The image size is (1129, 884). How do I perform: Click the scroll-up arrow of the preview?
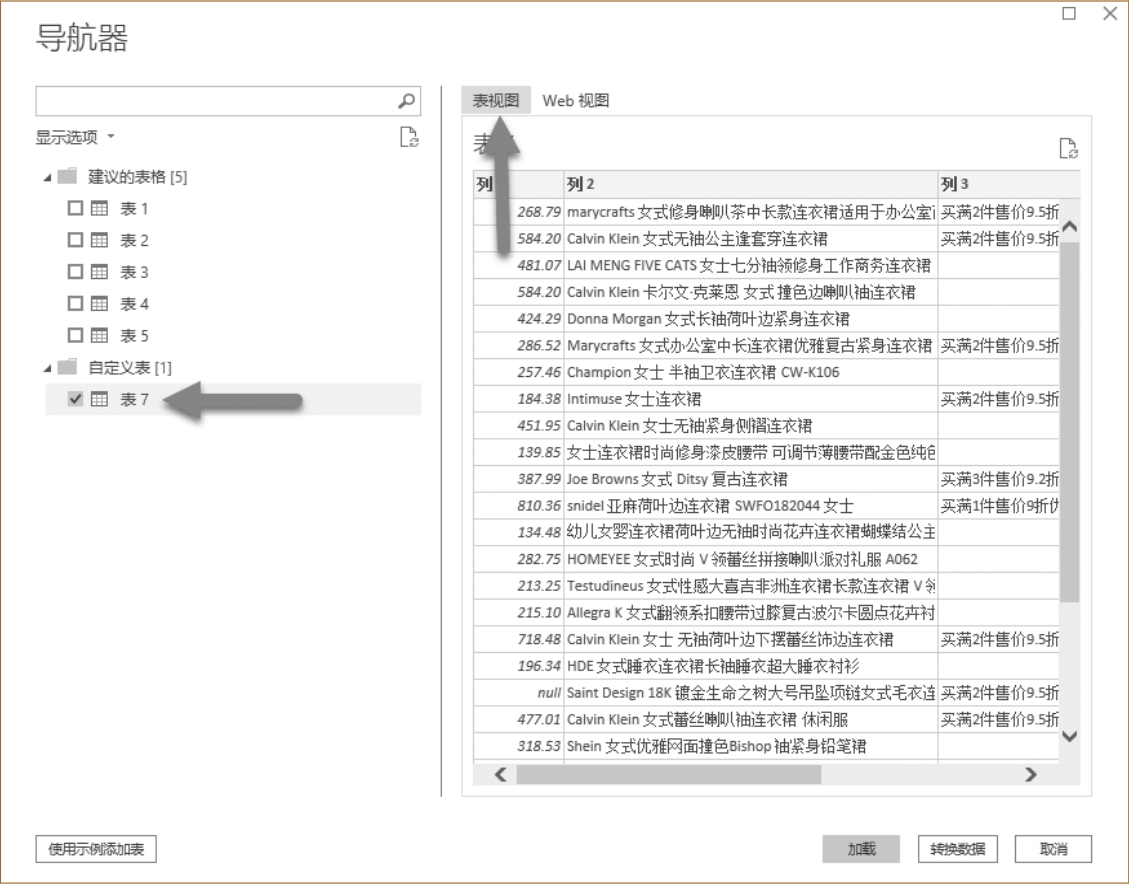click(1070, 227)
